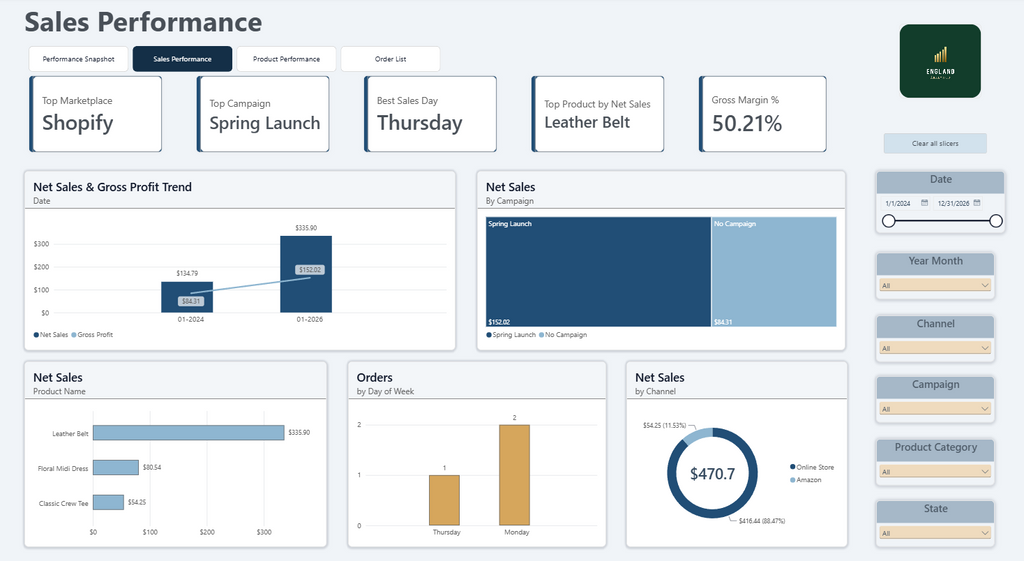1024x561 pixels.
Task: Click the end handle of Date slider
Action: (995, 221)
